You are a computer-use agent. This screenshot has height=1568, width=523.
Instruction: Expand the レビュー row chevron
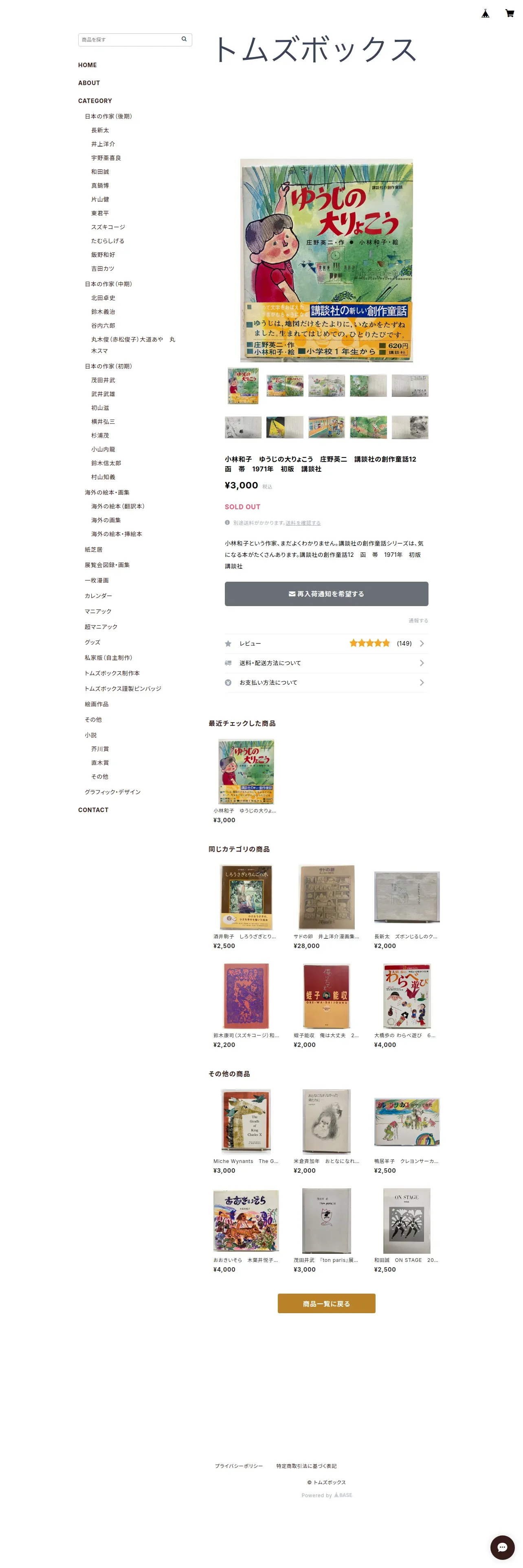[421, 644]
